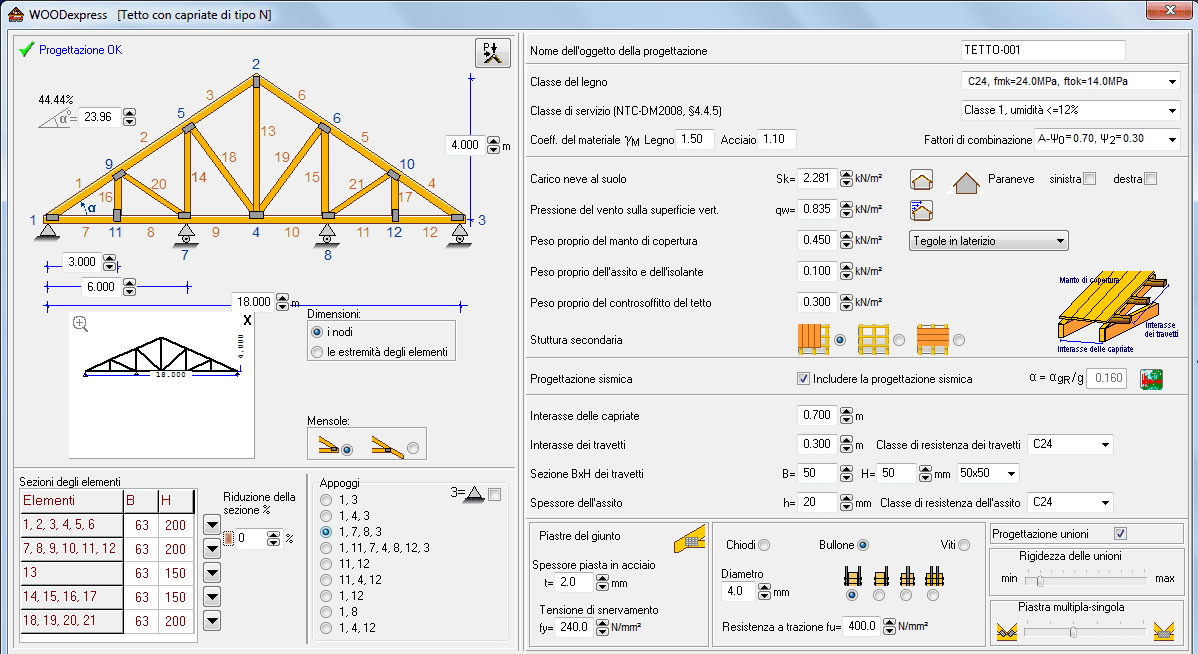
Task: Click the multiple plate icon left of slider
Action: point(1007,632)
